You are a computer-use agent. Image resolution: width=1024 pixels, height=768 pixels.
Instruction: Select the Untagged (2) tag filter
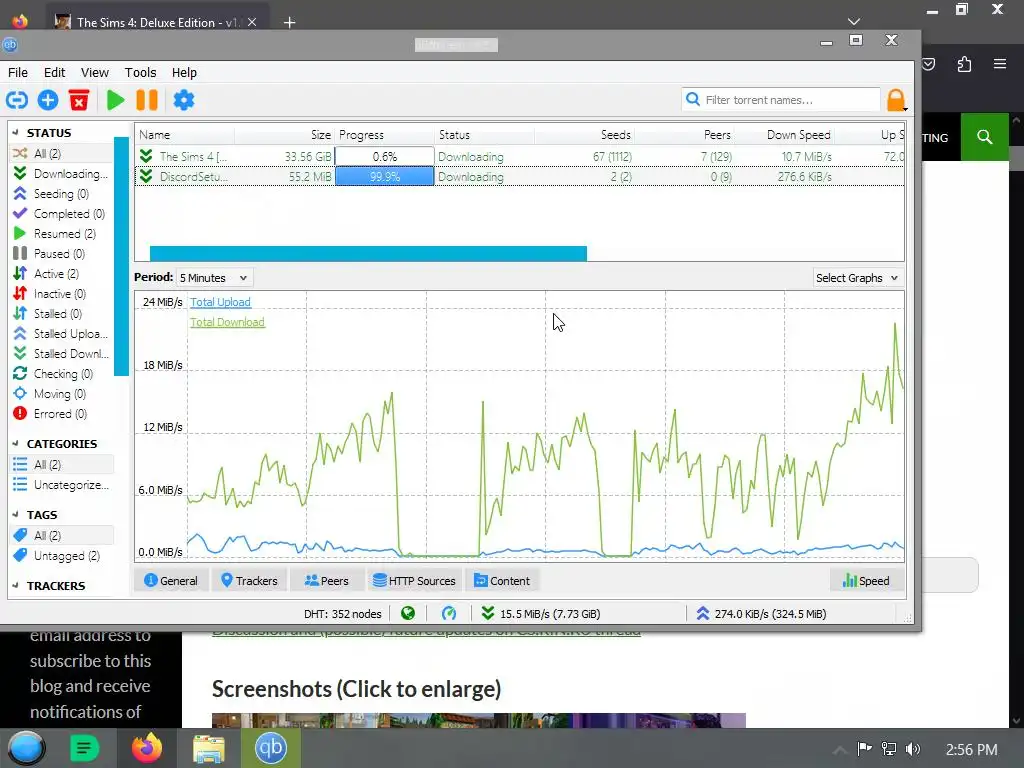61,556
